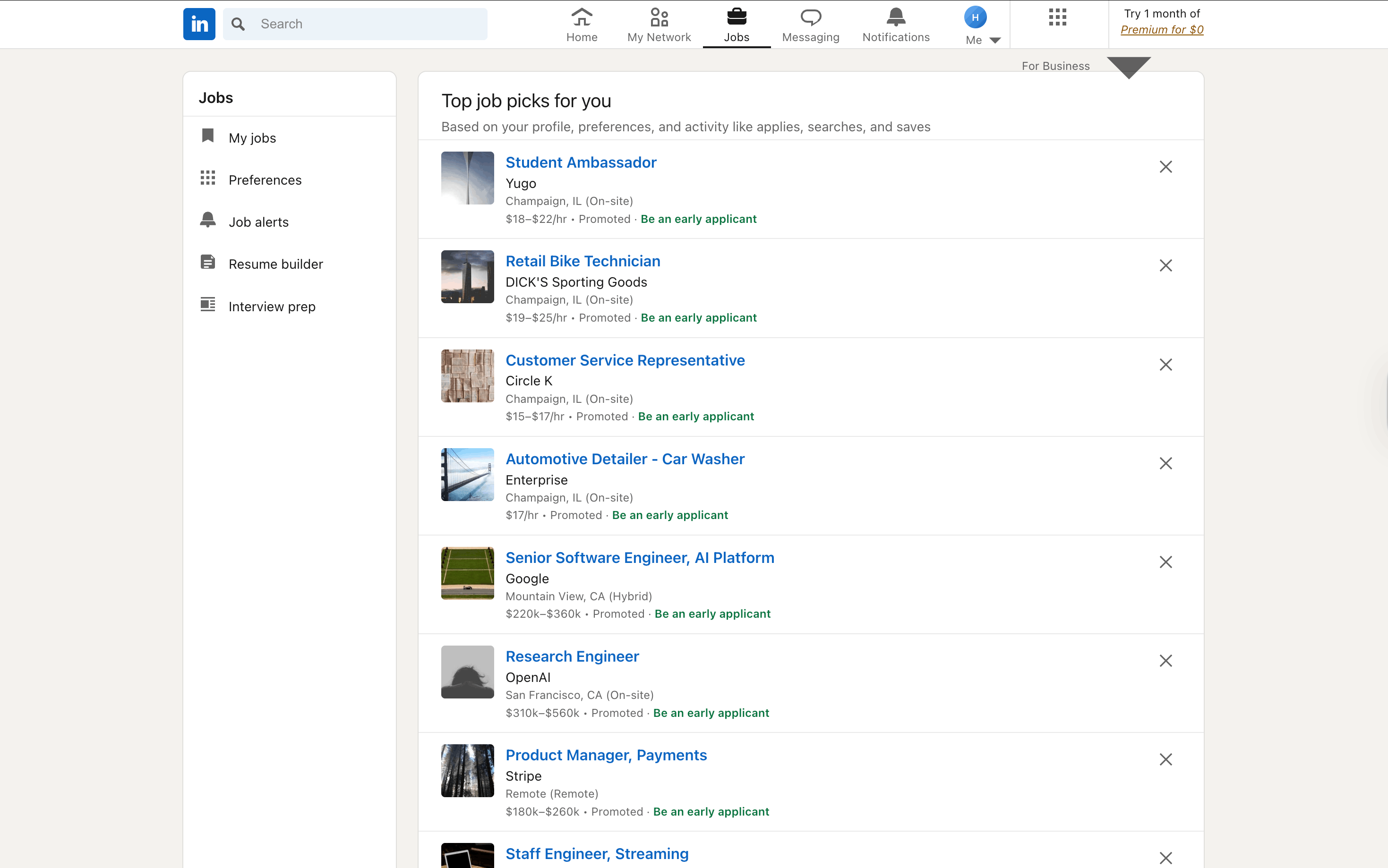Click DICK'S Sporting Goods thumbnail
Image resolution: width=1388 pixels, height=868 pixels.
[467, 277]
